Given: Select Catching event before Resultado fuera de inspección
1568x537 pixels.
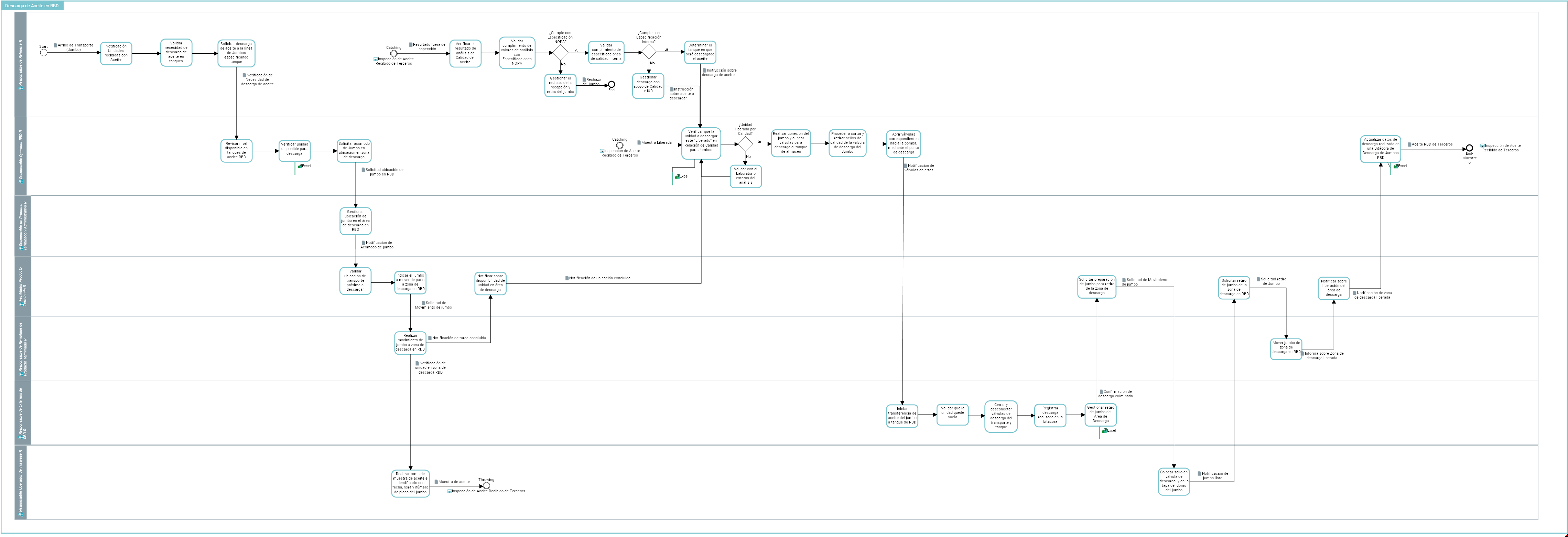Looking at the screenshot, I should (393, 54).
